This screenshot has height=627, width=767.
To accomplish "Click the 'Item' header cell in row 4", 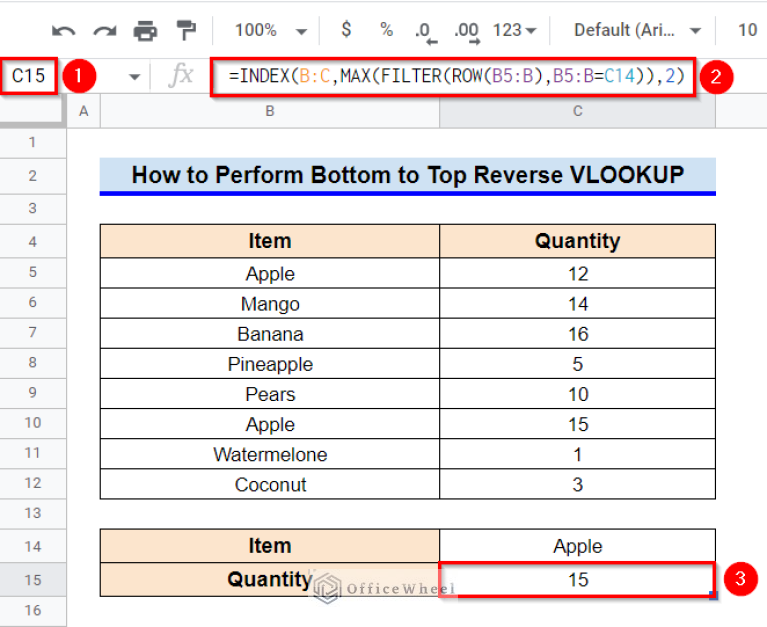I will [x=270, y=241].
